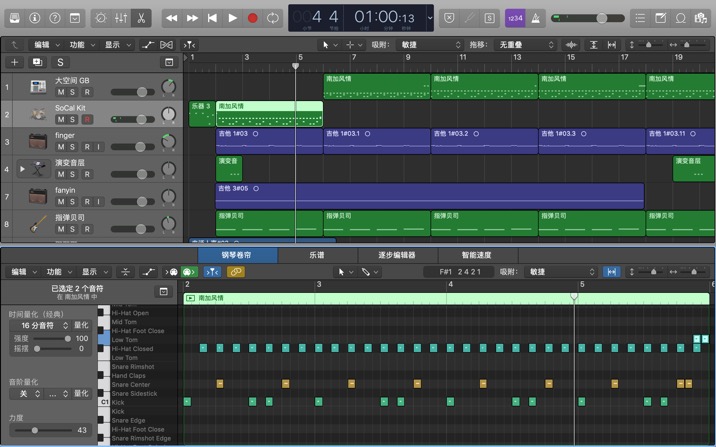Switch to the 乐谱 editor tab
Image resolution: width=716 pixels, height=447 pixels.
tap(316, 256)
